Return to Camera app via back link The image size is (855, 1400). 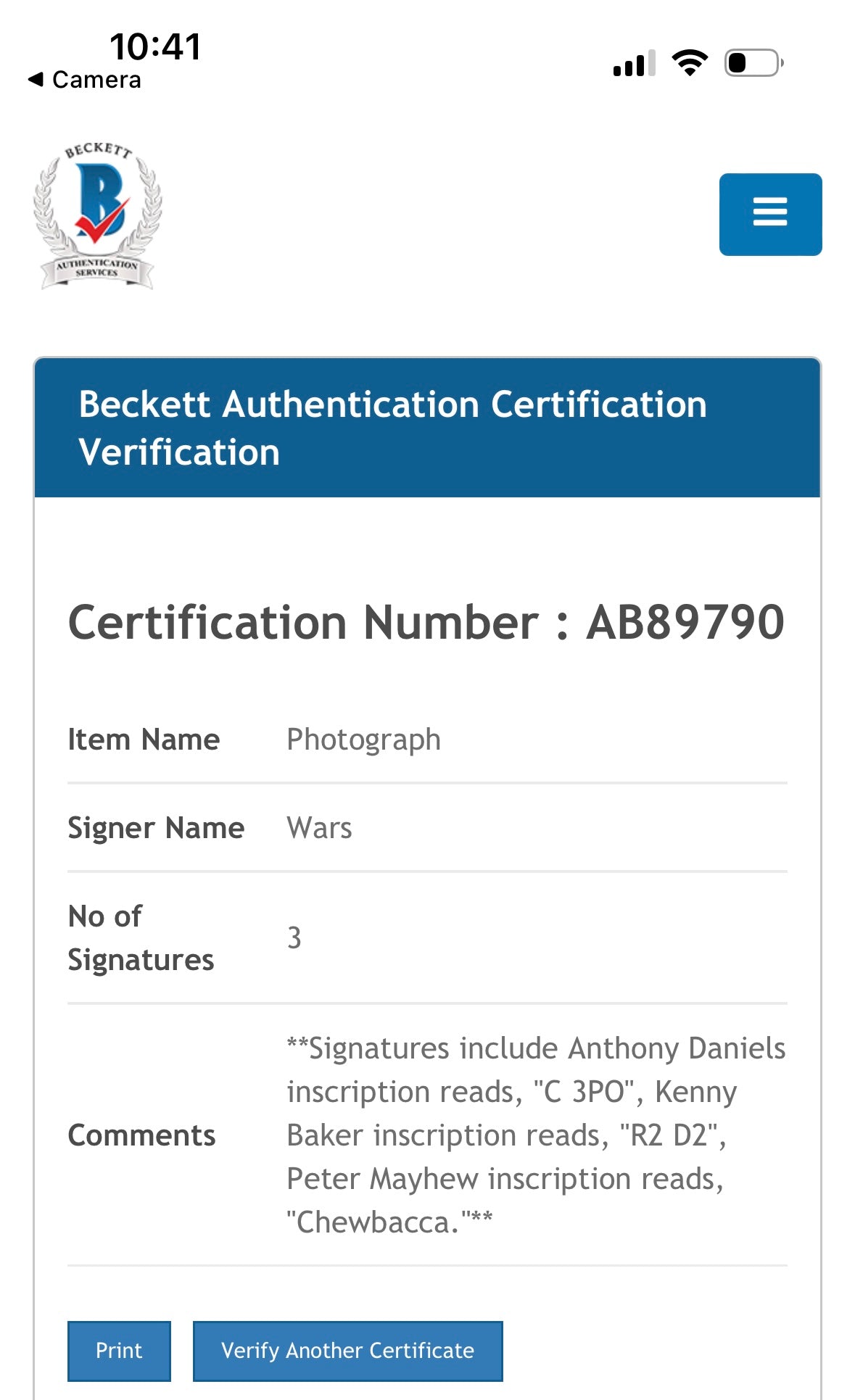coord(96,79)
